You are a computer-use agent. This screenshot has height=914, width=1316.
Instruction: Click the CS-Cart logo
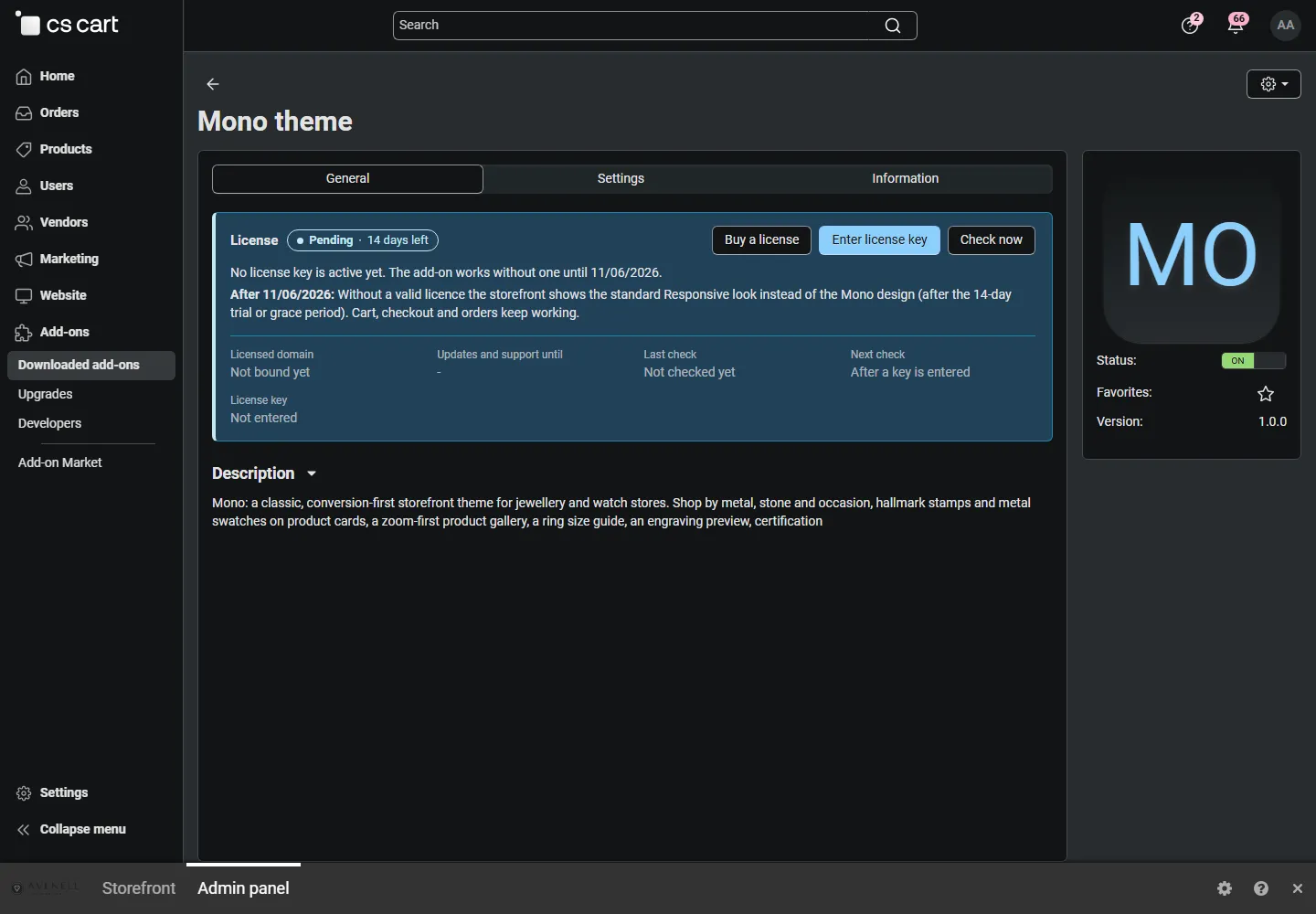67,25
